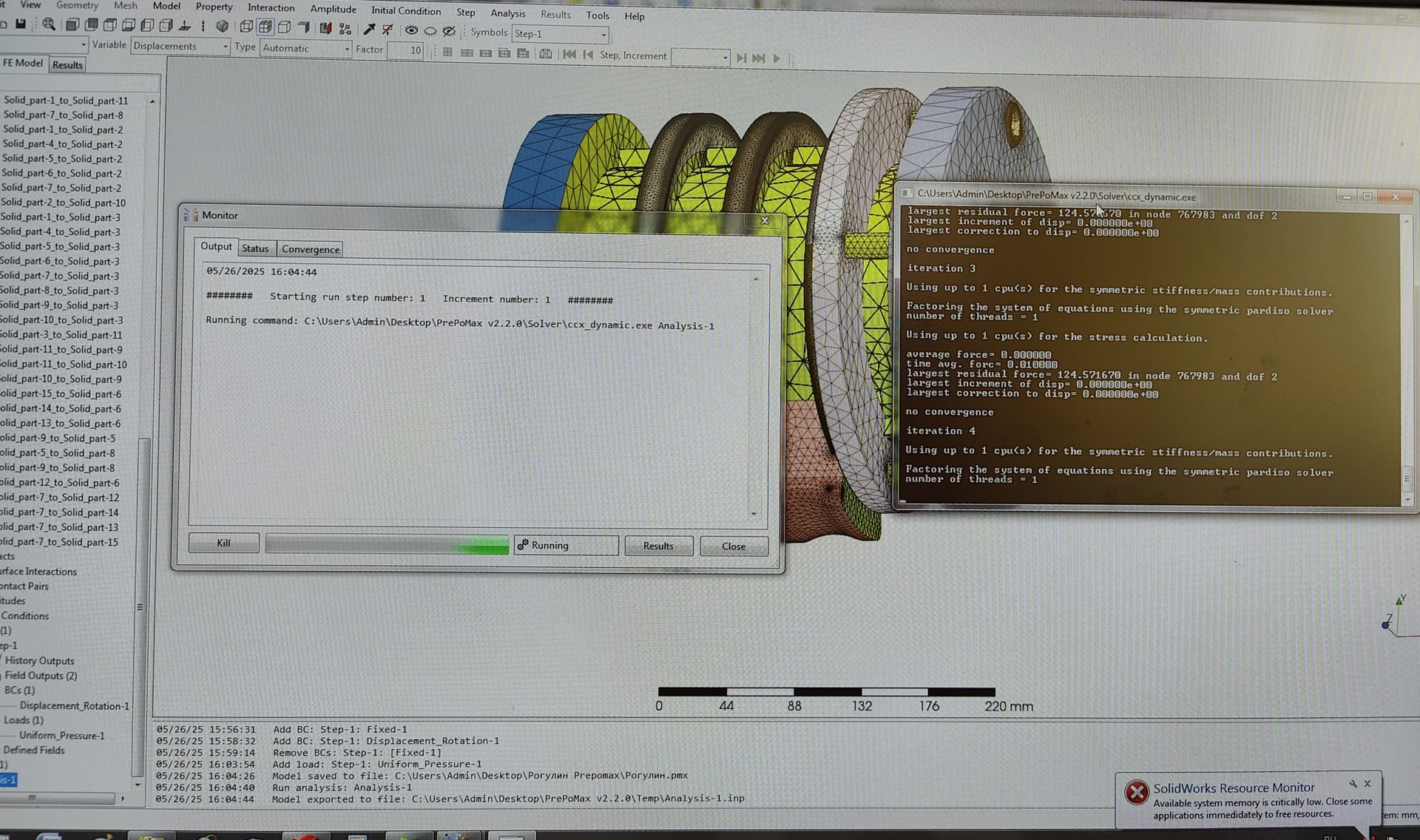
Task: Open the Convergence tab in Monitor
Action: (x=311, y=249)
